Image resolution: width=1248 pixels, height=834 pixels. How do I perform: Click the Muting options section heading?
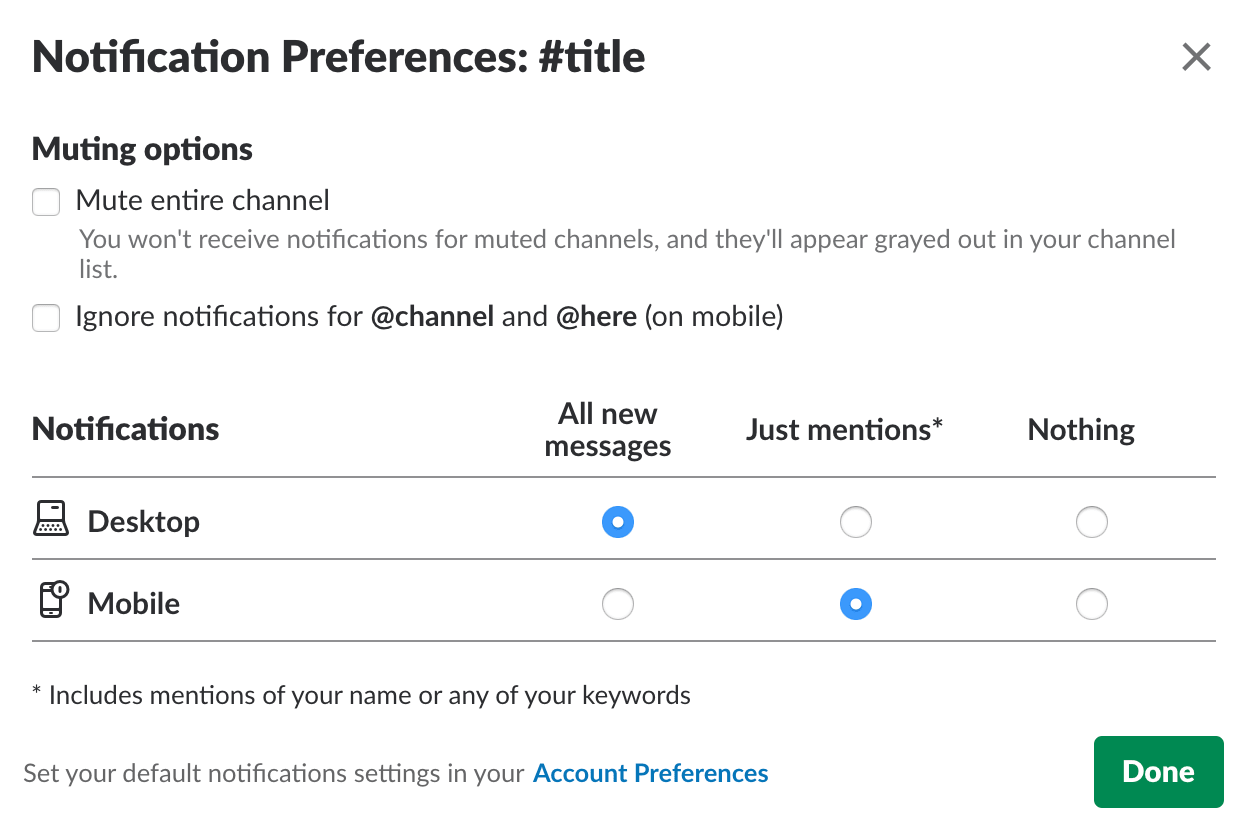[x=142, y=149]
